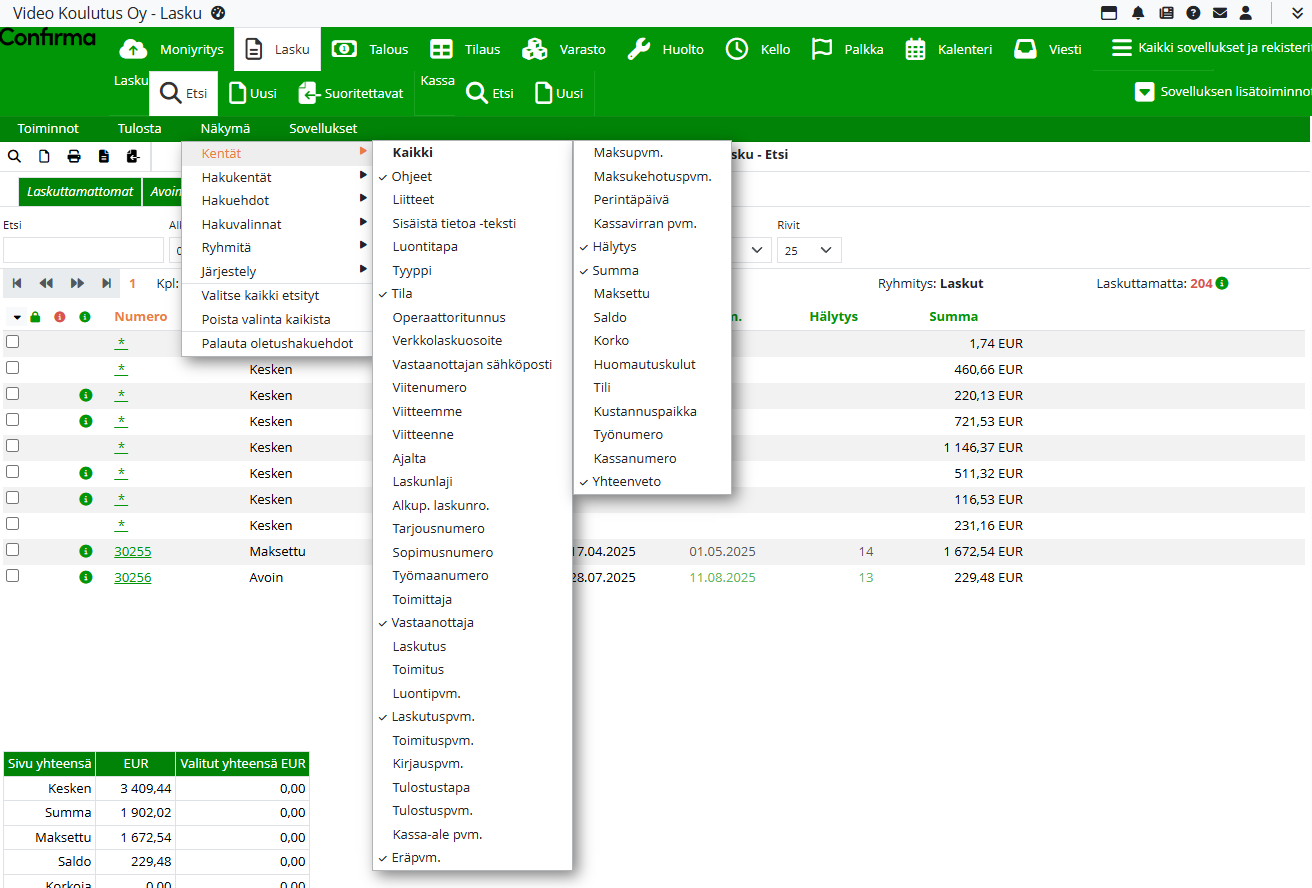Open the user profile icon
Image resolution: width=1312 pixels, height=888 pixels.
(1245, 13)
